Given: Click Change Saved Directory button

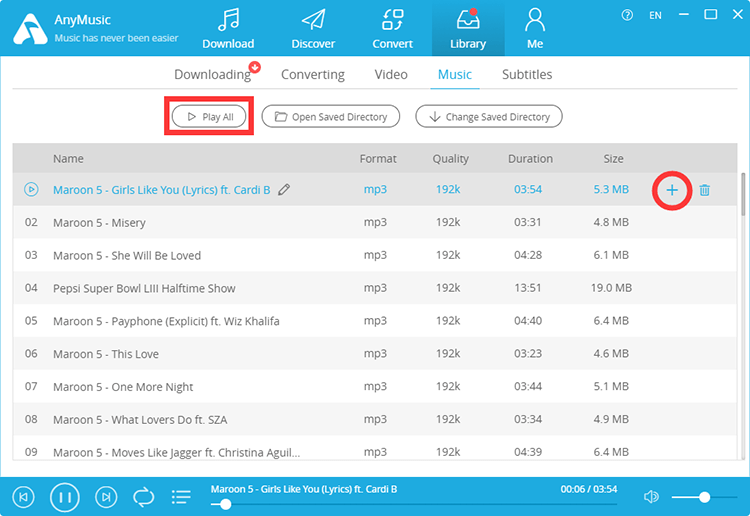Looking at the screenshot, I should tap(489, 117).
